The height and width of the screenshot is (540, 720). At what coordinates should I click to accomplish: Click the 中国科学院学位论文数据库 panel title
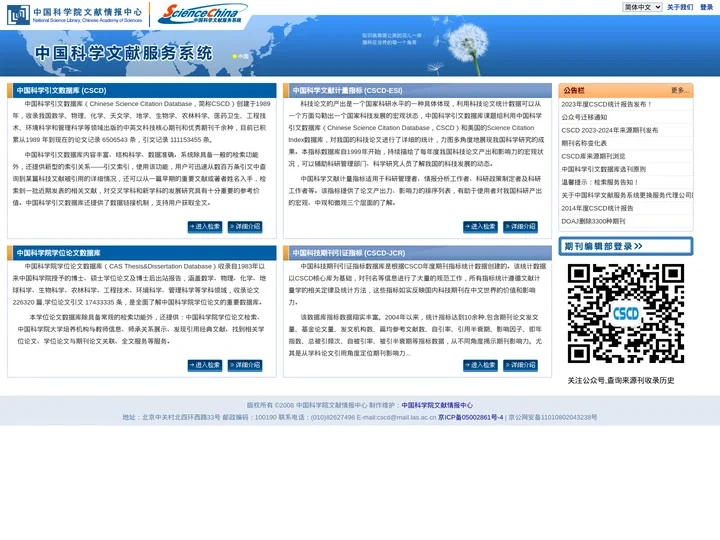pyautogui.click(x=58, y=253)
